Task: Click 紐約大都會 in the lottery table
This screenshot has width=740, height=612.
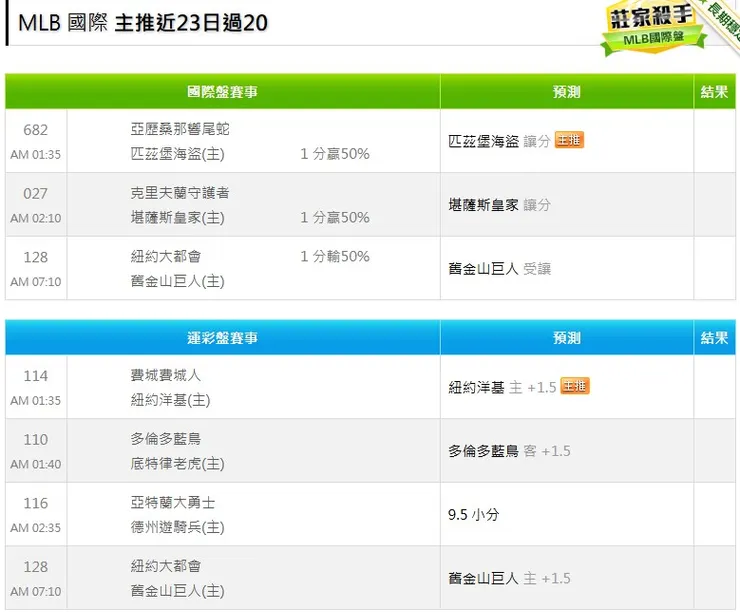Action: [x=166, y=566]
